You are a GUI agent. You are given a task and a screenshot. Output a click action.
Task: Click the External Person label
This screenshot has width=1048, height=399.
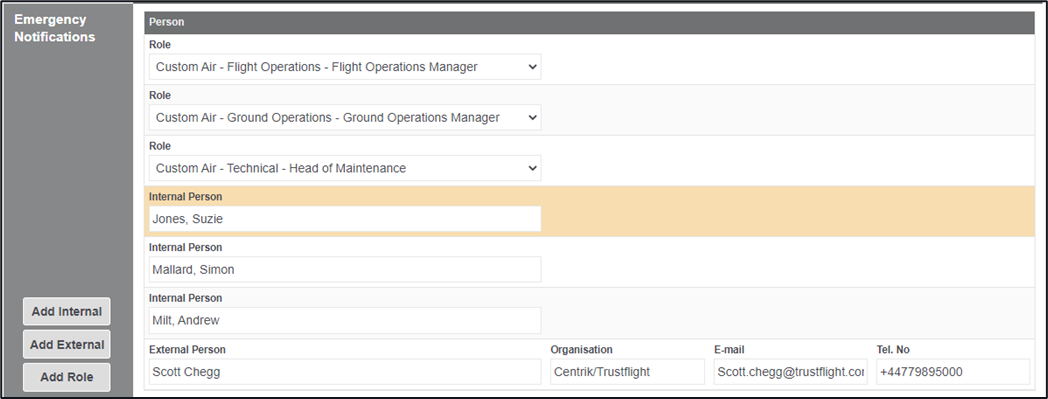(x=187, y=350)
